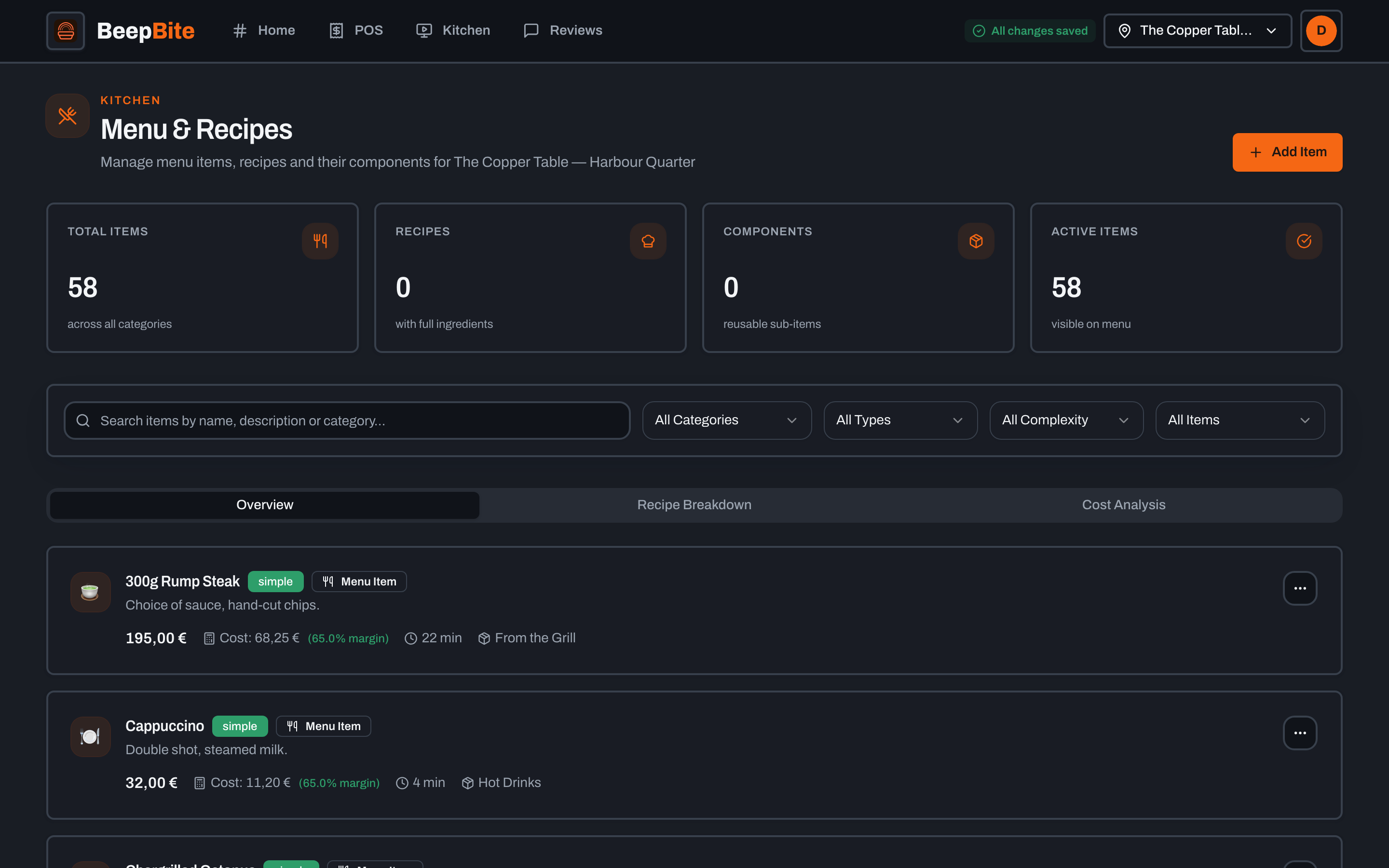The image size is (1389, 868).
Task: Click the Add Item button
Action: coord(1287,152)
